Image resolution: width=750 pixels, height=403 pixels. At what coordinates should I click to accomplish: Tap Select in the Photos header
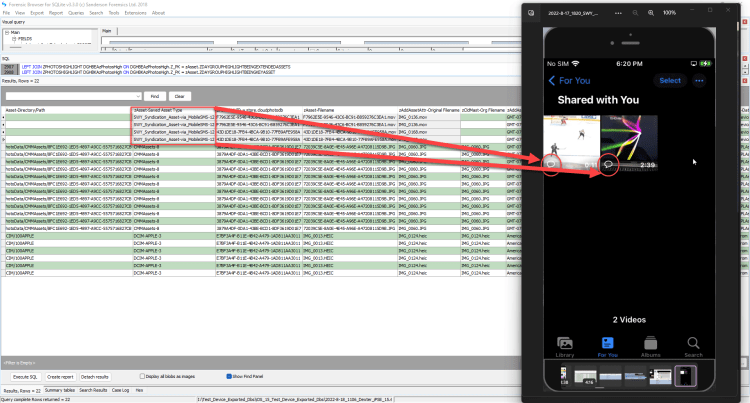point(669,80)
